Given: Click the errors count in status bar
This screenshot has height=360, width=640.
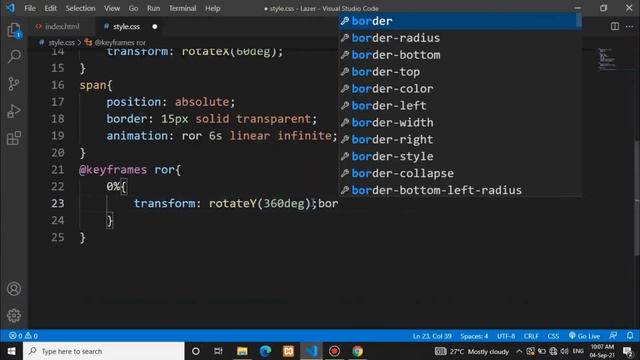Looking at the screenshot, I should point(23,336).
